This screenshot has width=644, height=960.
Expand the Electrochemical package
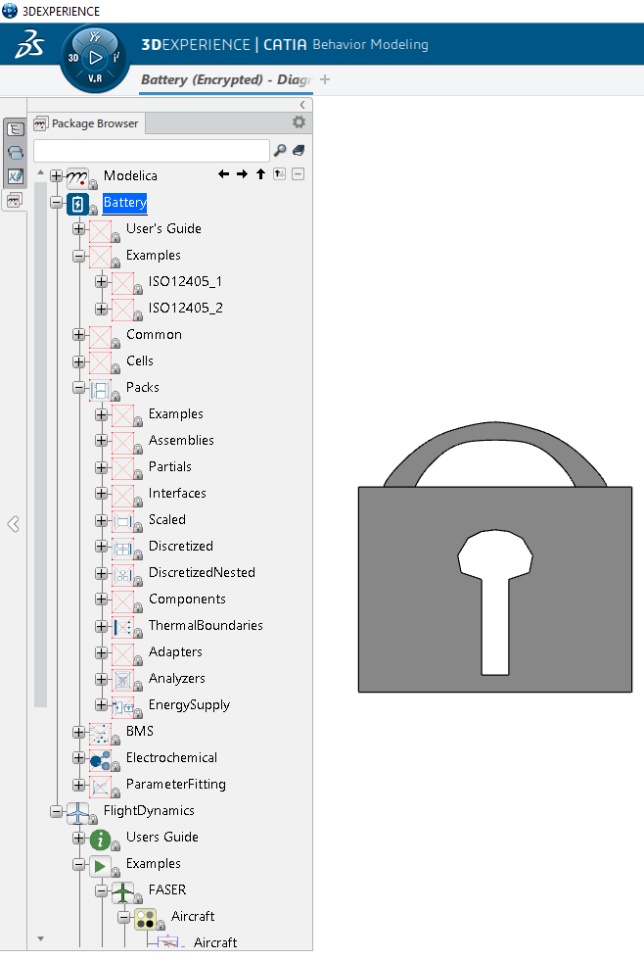[x=78, y=758]
